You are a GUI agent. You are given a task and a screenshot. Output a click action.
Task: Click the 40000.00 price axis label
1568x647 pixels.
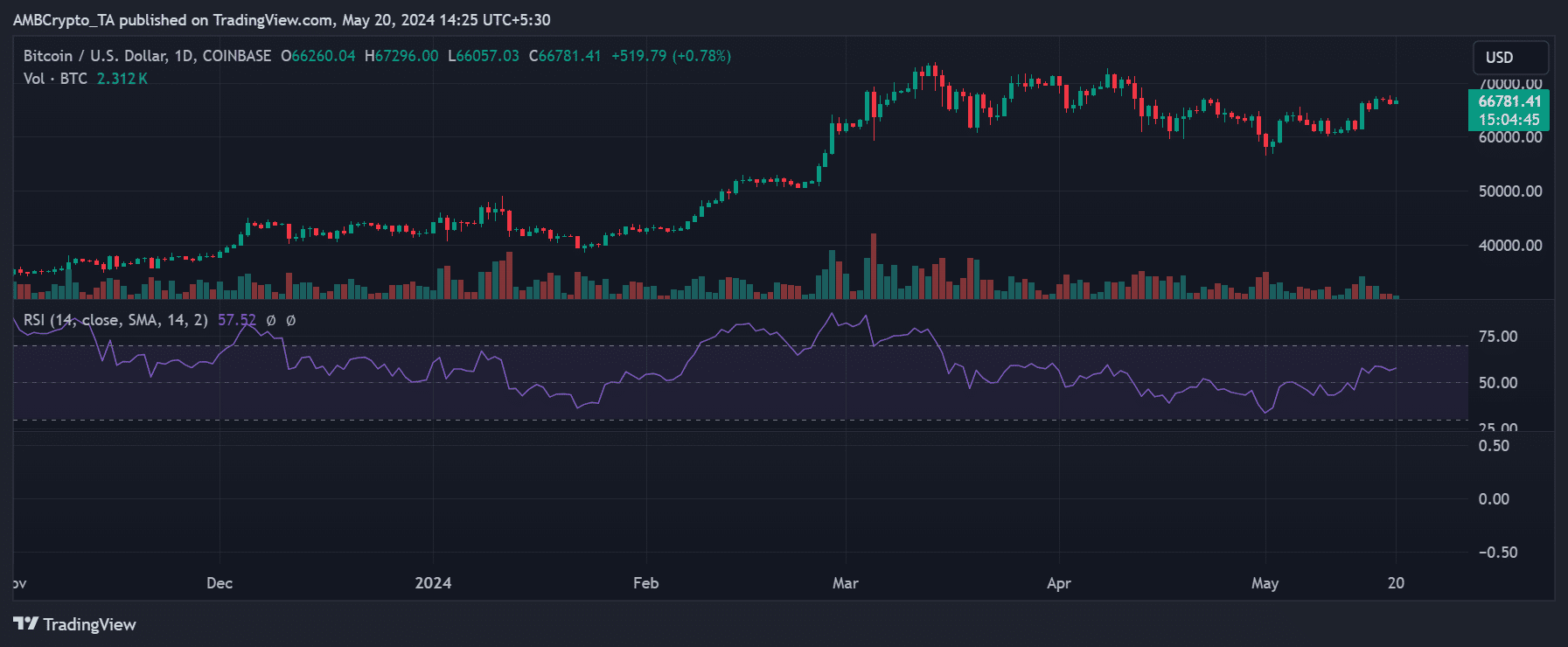click(1510, 246)
